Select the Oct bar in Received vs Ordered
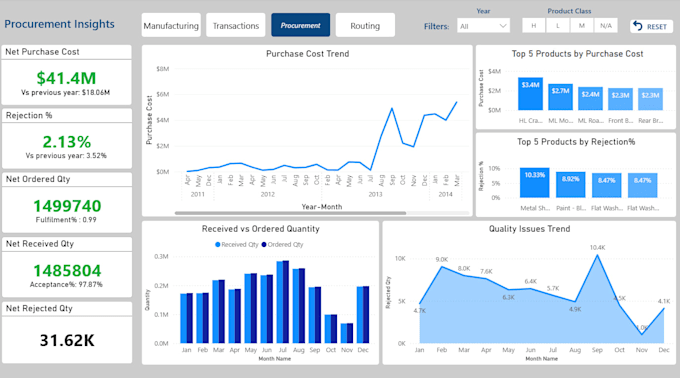This screenshot has width=680, height=378. pos(331,329)
